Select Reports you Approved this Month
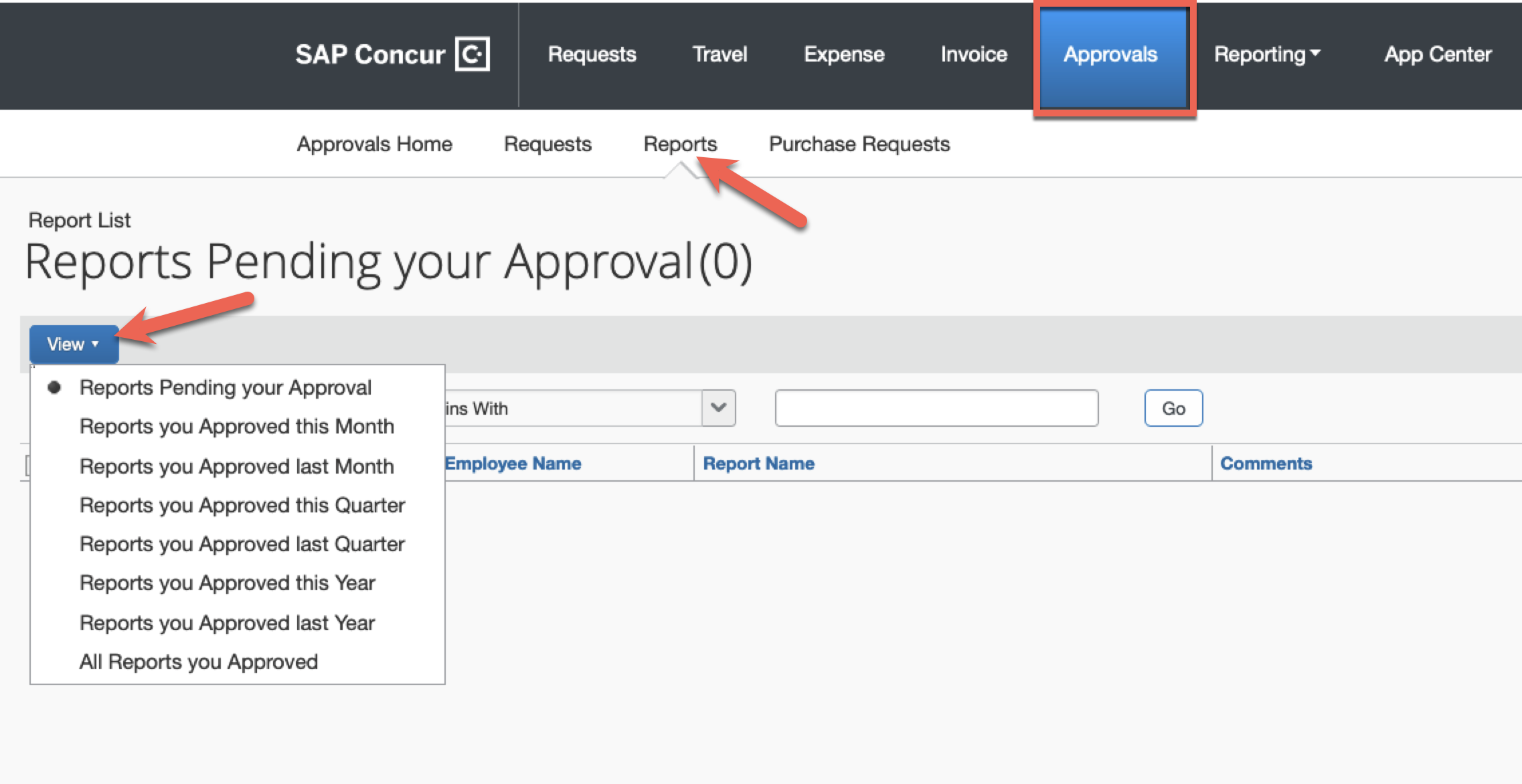Viewport: 1522px width, 784px height. pyautogui.click(x=237, y=426)
